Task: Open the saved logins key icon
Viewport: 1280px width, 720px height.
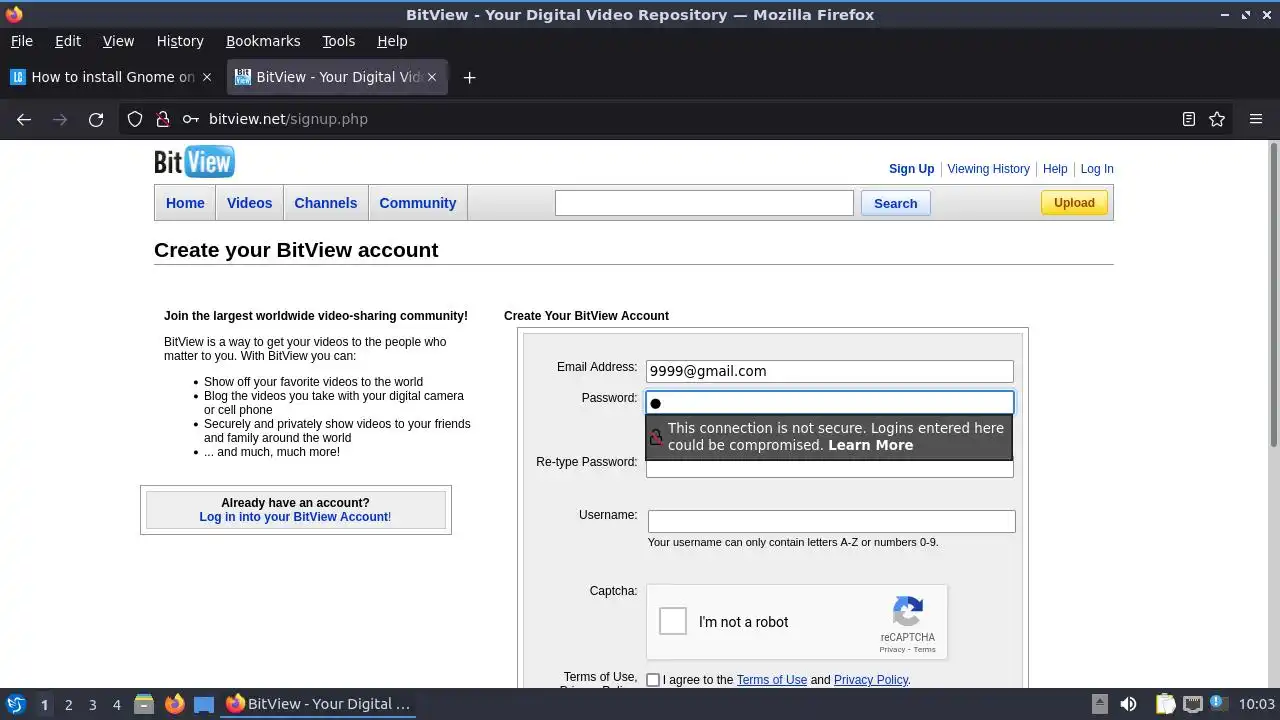Action: pos(190,119)
